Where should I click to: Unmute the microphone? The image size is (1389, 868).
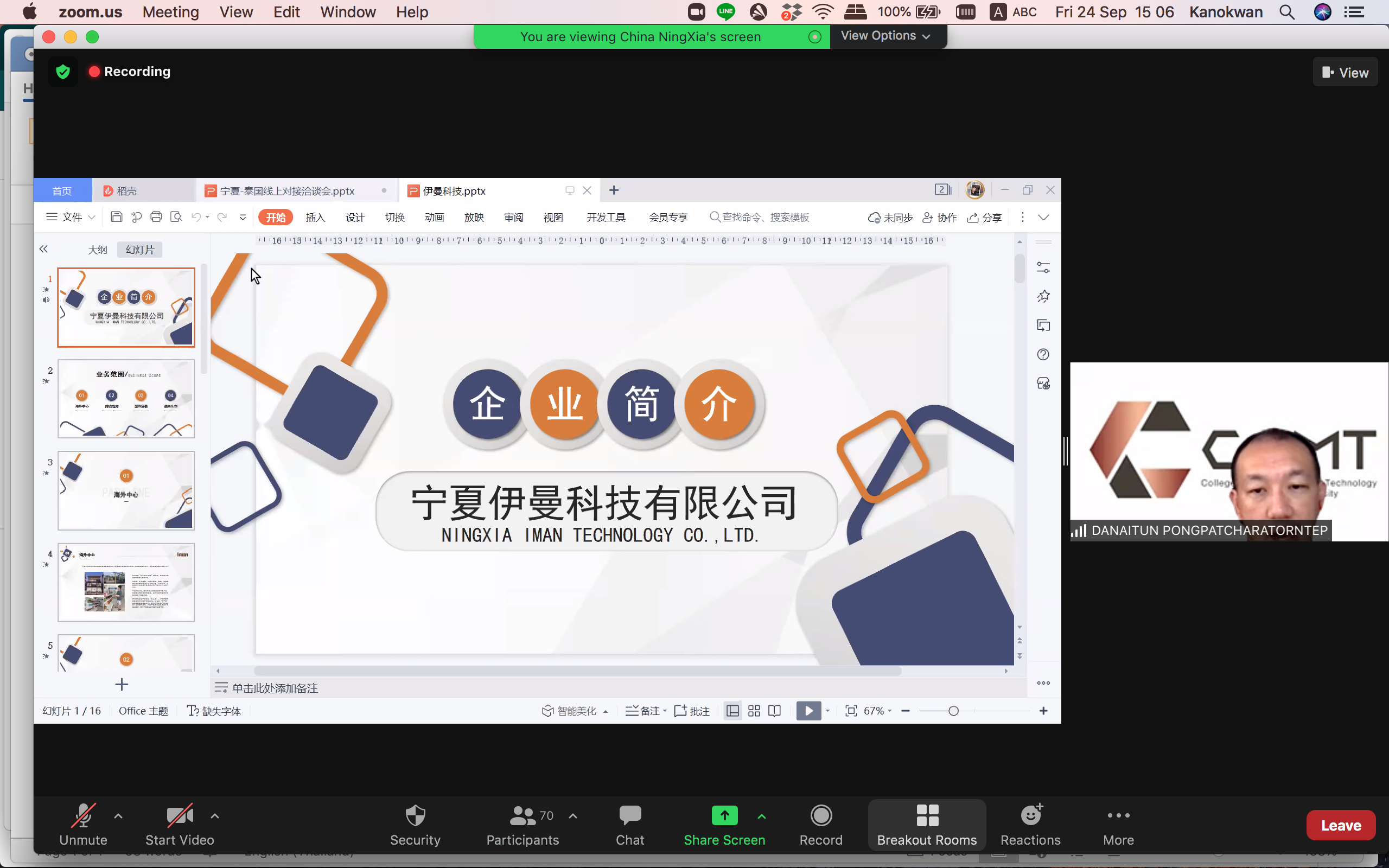pyautogui.click(x=83, y=816)
